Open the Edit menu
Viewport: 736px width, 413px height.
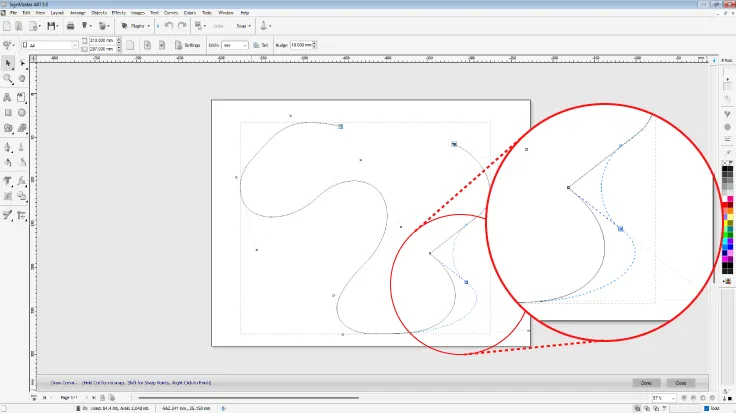[26, 13]
